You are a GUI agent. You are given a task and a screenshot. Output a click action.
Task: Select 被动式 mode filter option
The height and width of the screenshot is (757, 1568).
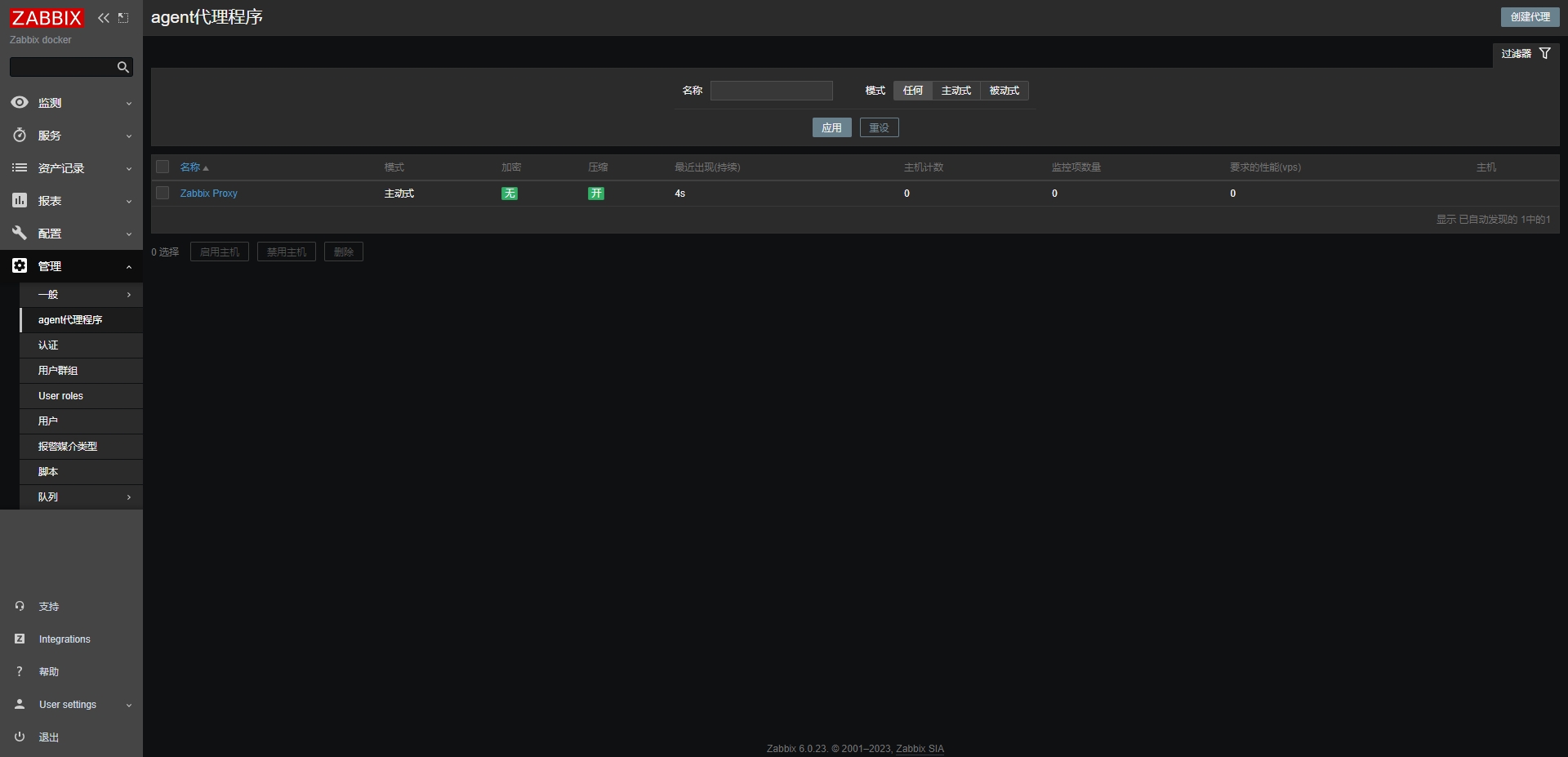tap(1004, 91)
